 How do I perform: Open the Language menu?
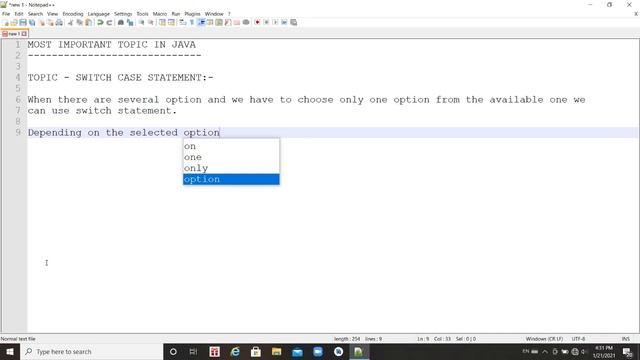coord(98,14)
